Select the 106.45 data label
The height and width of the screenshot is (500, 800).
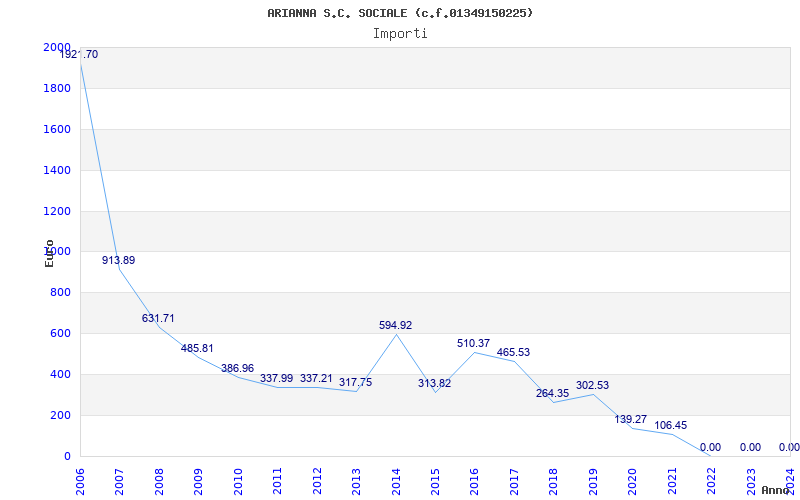[x=671, y=426]
